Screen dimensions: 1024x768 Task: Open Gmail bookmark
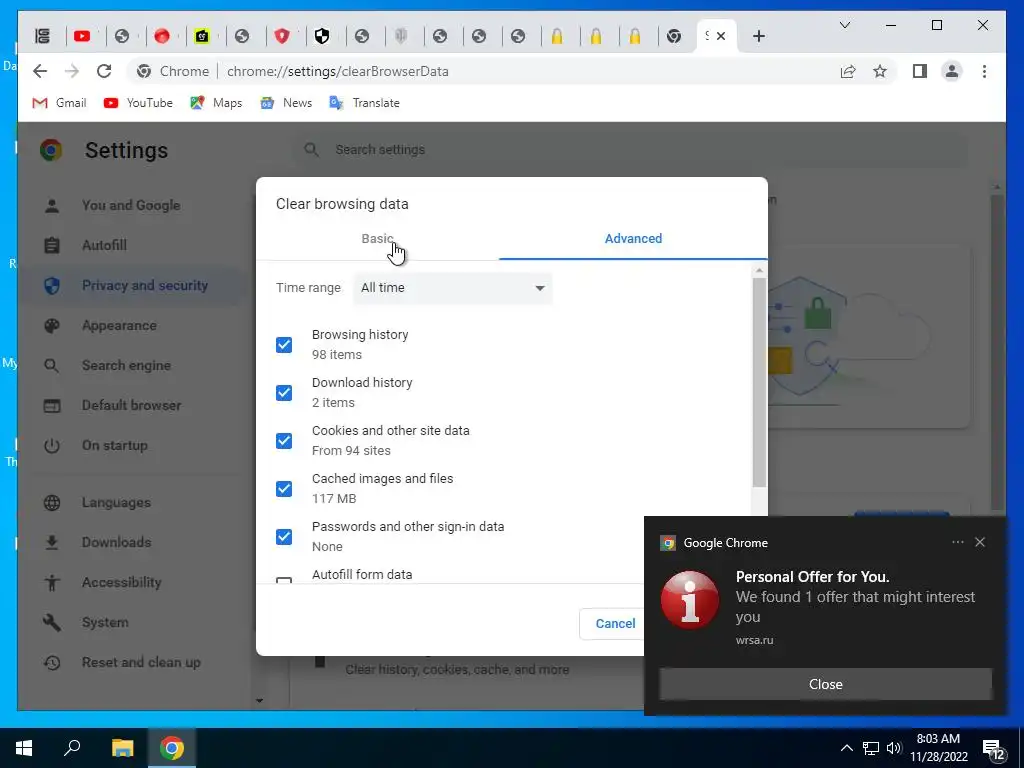click(x=59, y=103)
